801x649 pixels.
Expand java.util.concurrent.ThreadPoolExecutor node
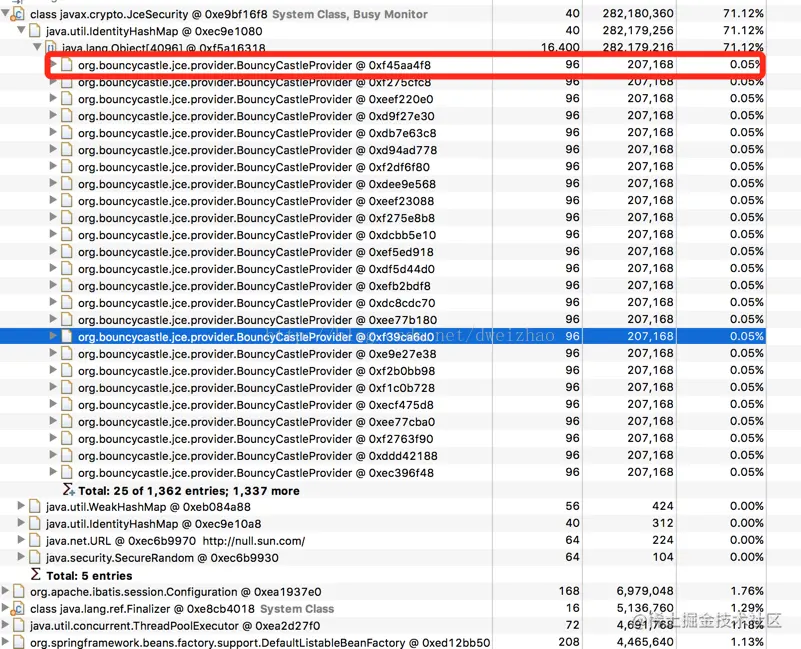[5, 624]
